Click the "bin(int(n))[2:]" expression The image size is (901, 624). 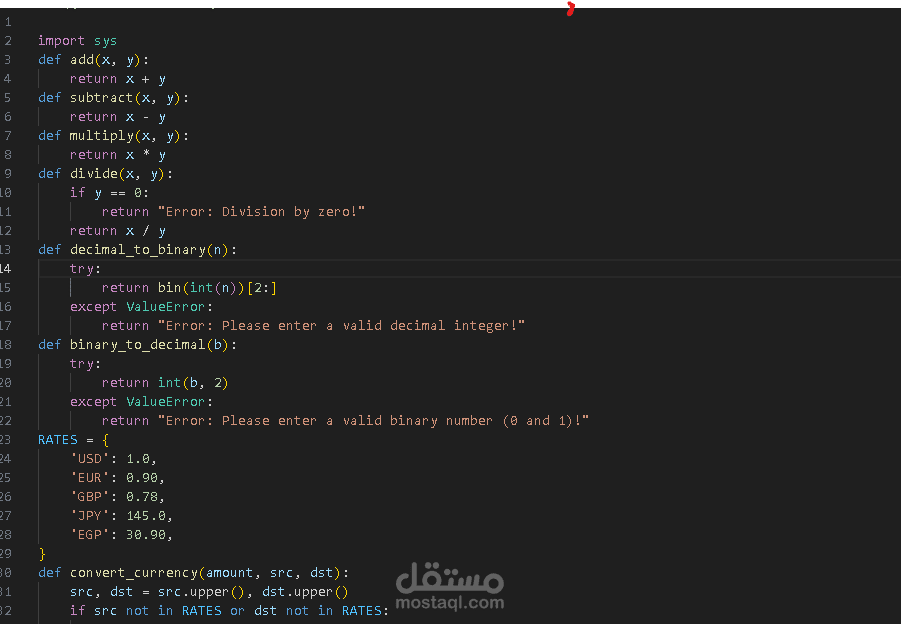217,287
